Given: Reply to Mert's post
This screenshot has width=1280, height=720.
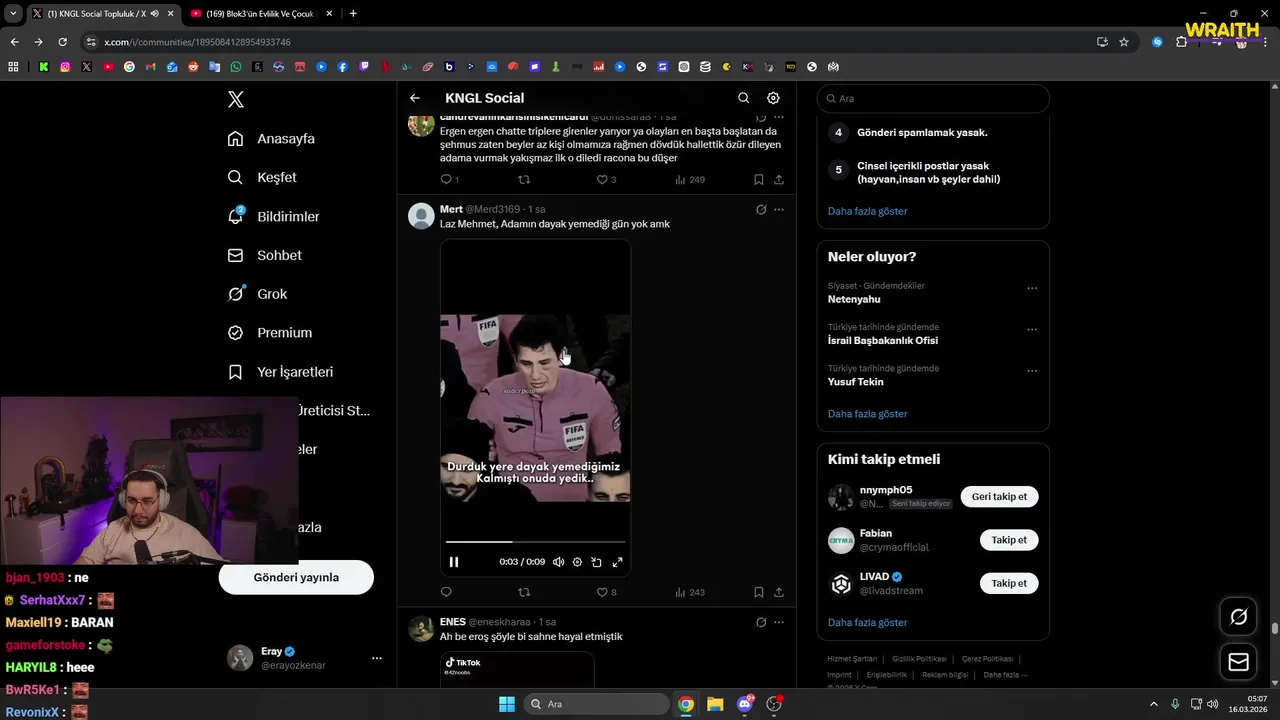Looking at the screenshot, I should (446, 592).
